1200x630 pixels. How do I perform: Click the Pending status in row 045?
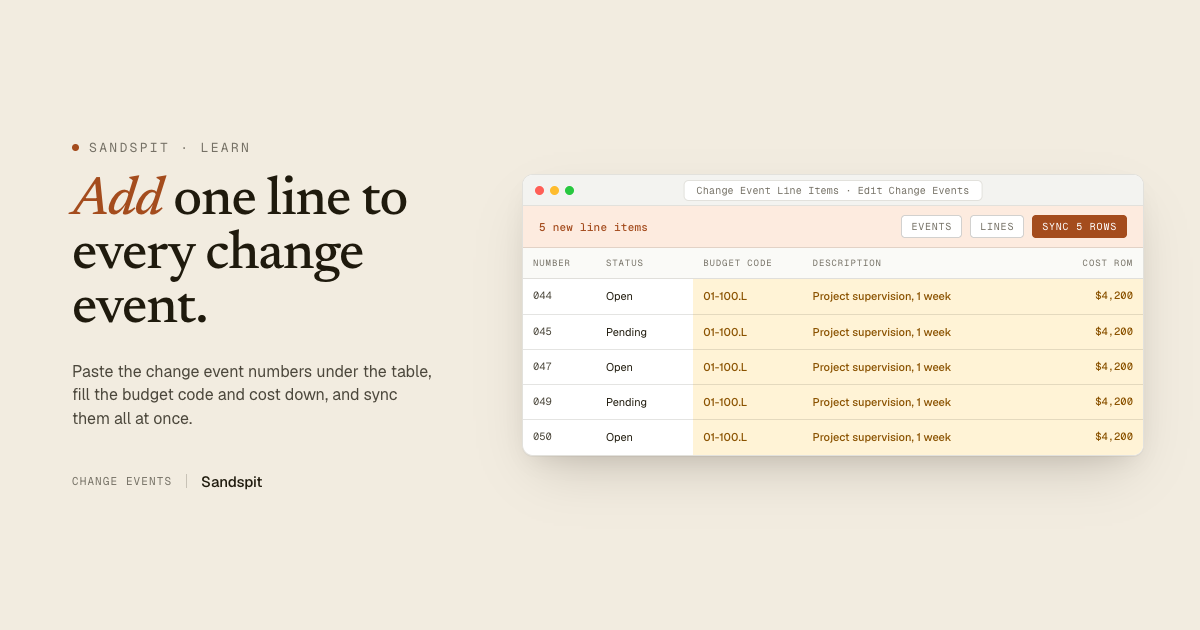point(626,332)
